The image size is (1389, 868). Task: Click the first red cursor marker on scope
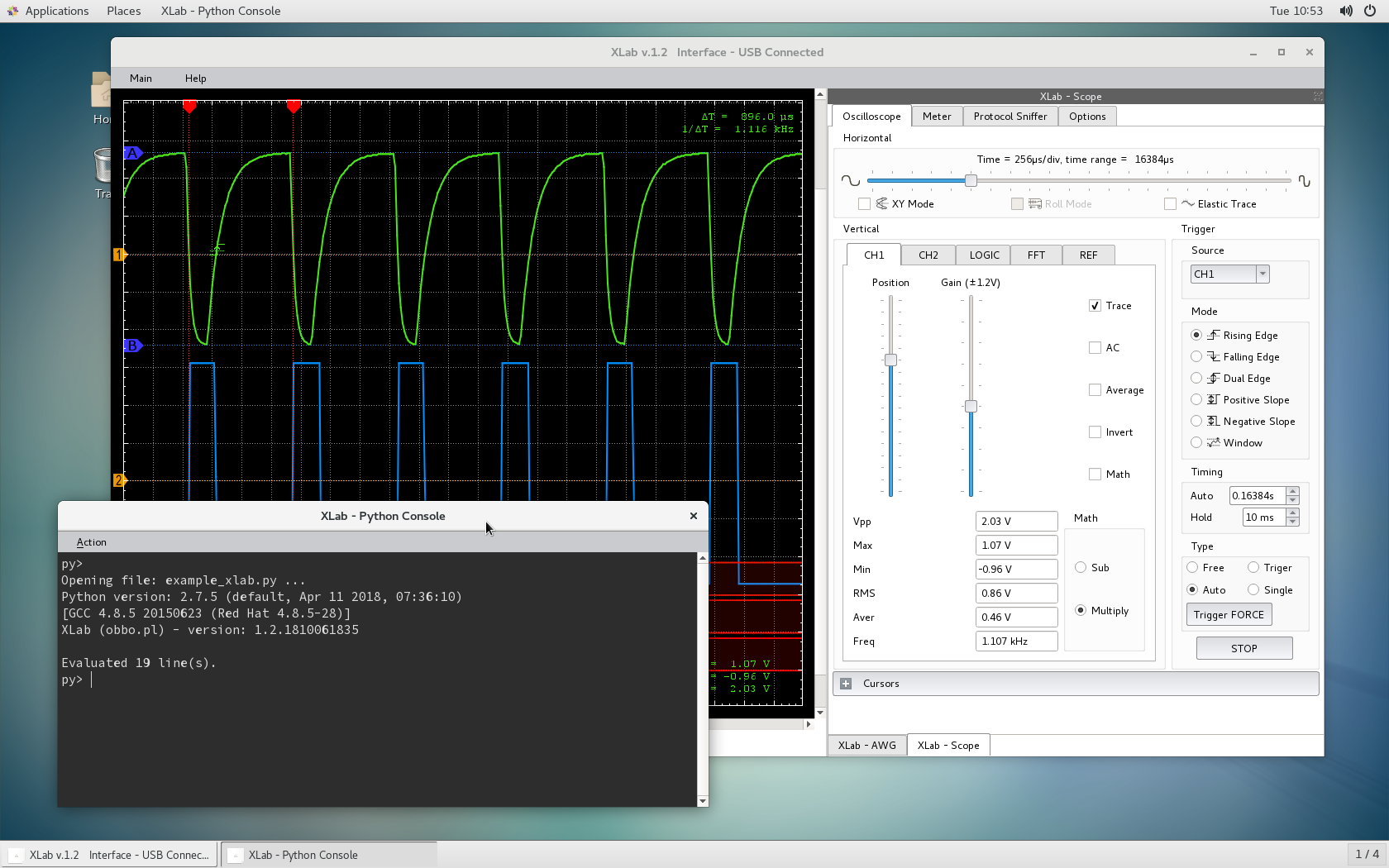189,107
